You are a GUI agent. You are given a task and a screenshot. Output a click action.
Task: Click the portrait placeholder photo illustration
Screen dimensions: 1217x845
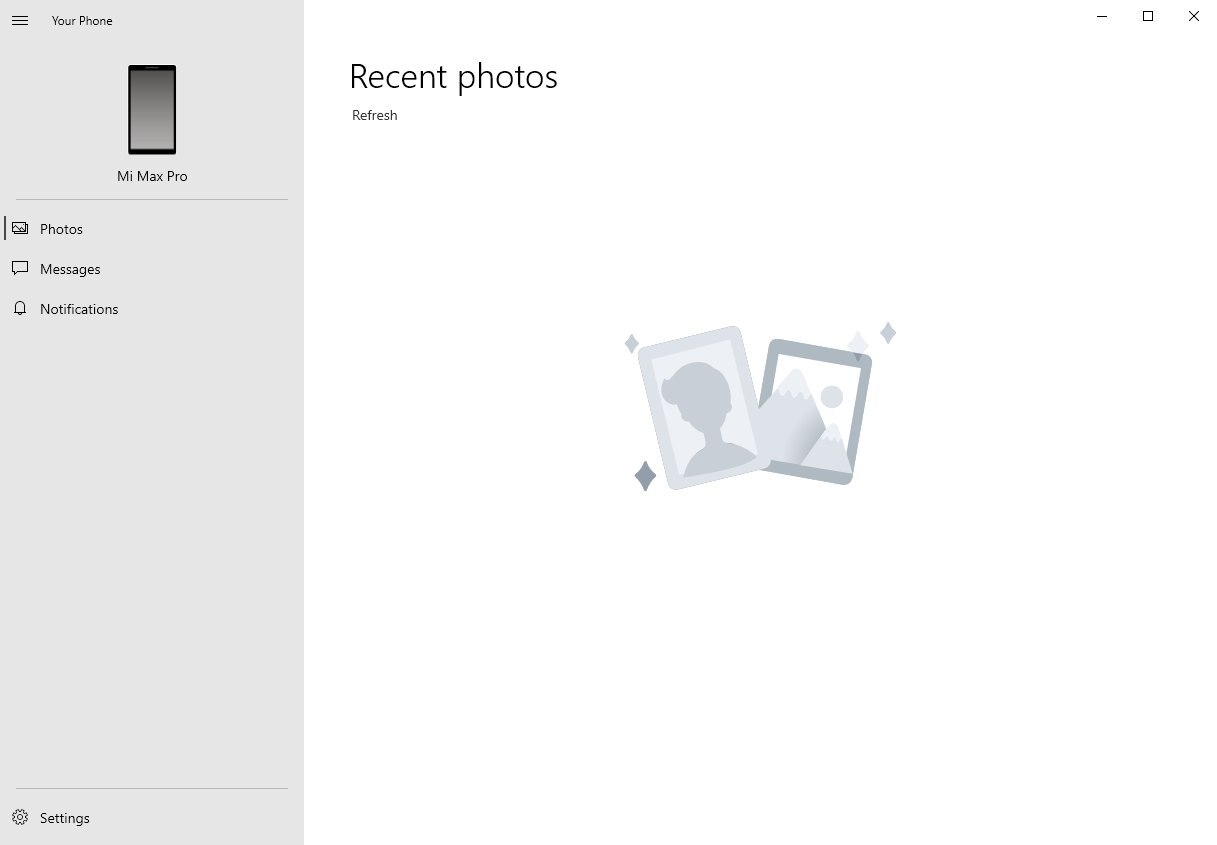tap(703, 408)
